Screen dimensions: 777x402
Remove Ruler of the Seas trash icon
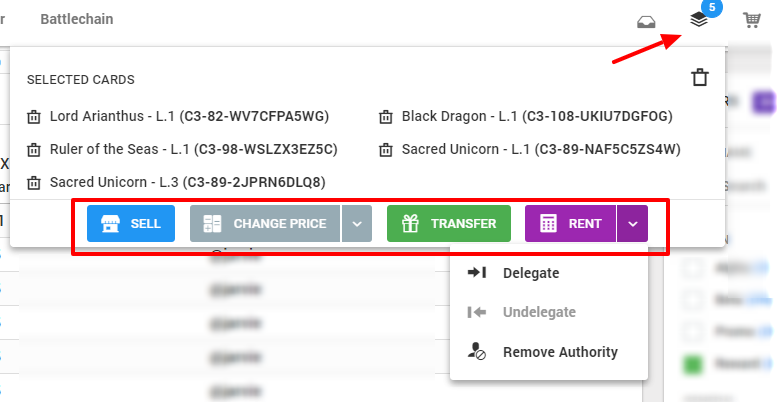tap(34, 150)
